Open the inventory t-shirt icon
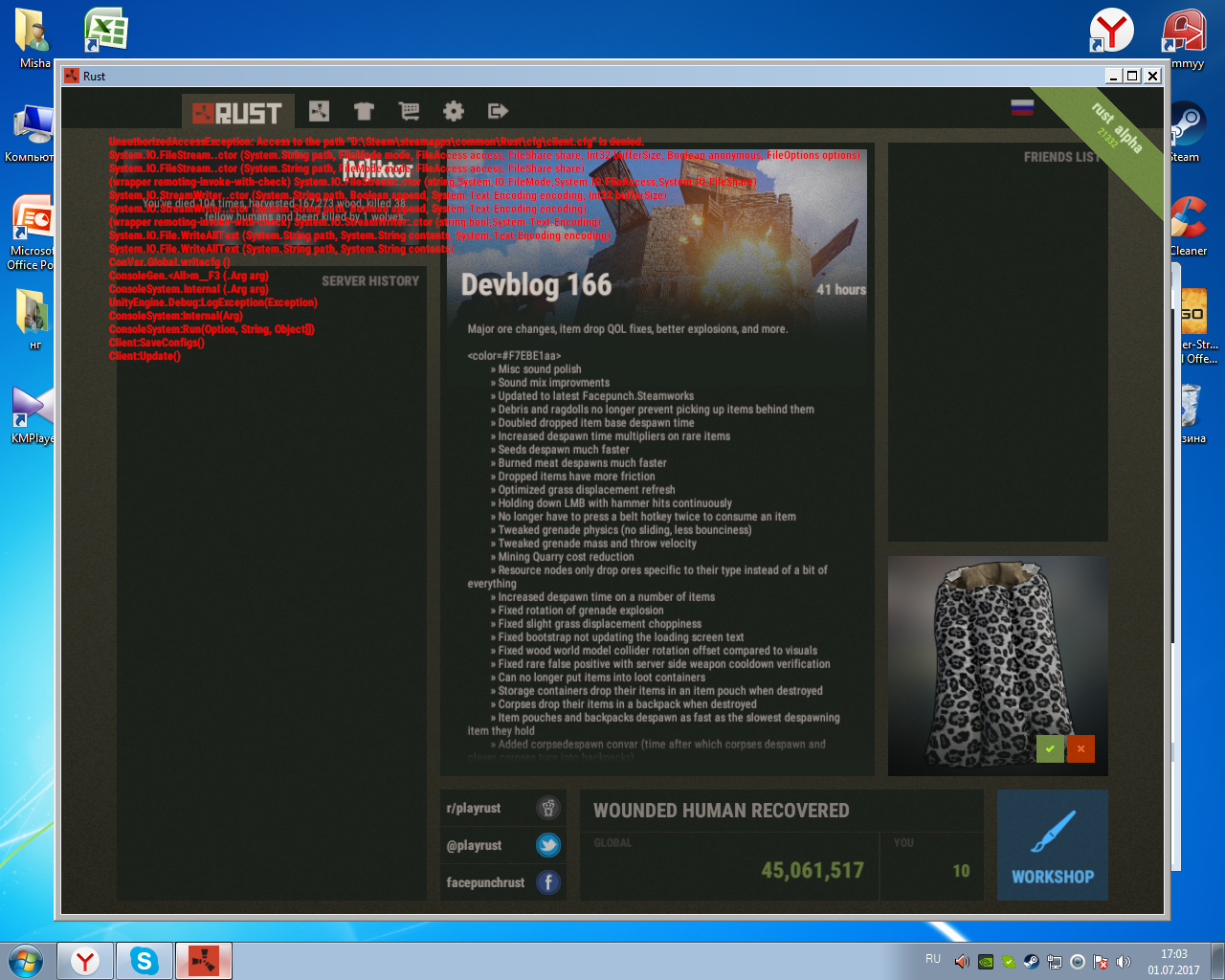Image resolution: width=1225 pixels, height=980 pixels. tap(364, 111)
